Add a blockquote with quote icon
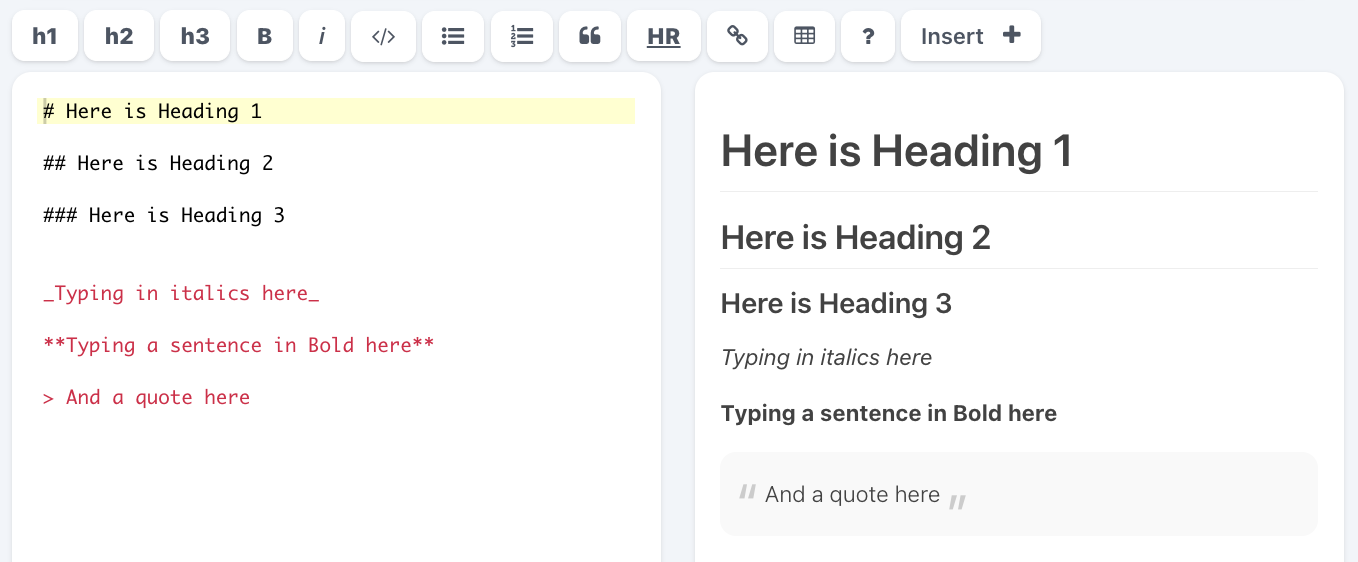Screen dimensions: 1358x562 click(x=590, y=37)
